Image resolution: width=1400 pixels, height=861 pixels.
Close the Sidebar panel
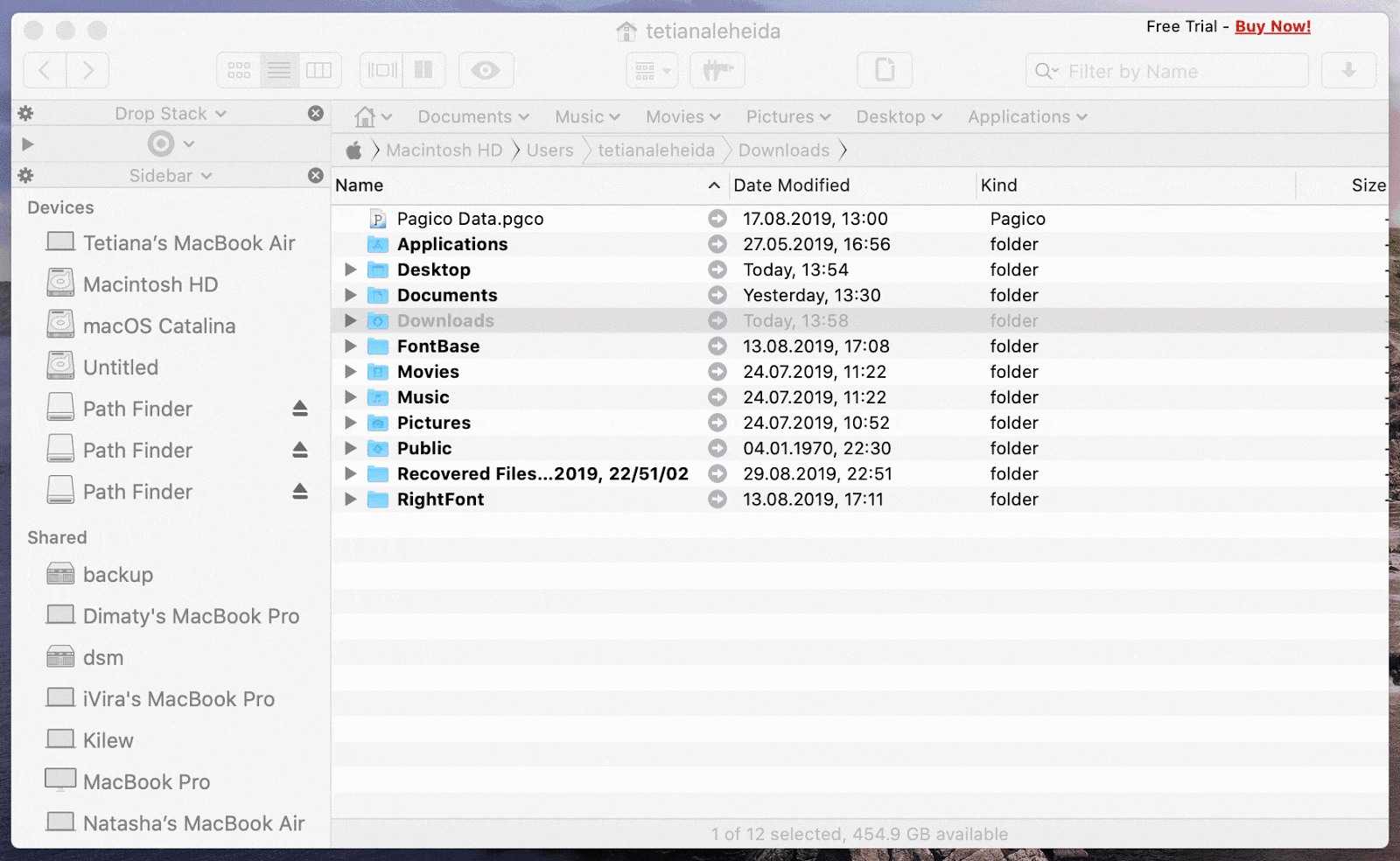316,175
